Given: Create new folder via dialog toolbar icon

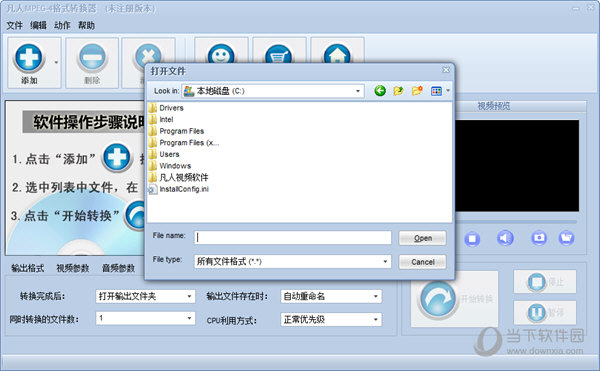Looking at the screenshot, I should click(417, 91).
